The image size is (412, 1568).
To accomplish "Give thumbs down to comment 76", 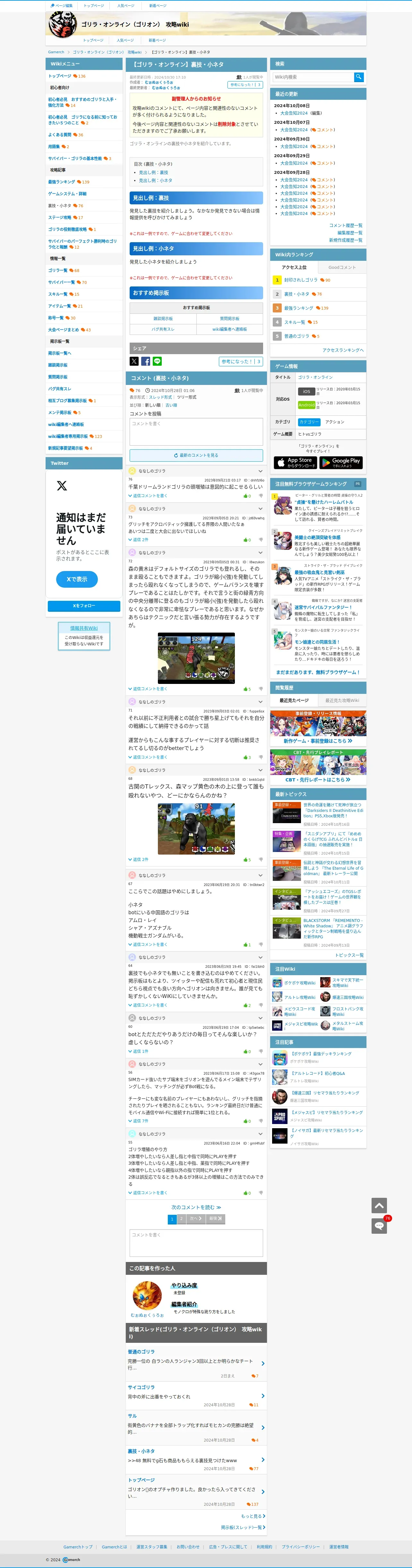I will tap(261, 496).
